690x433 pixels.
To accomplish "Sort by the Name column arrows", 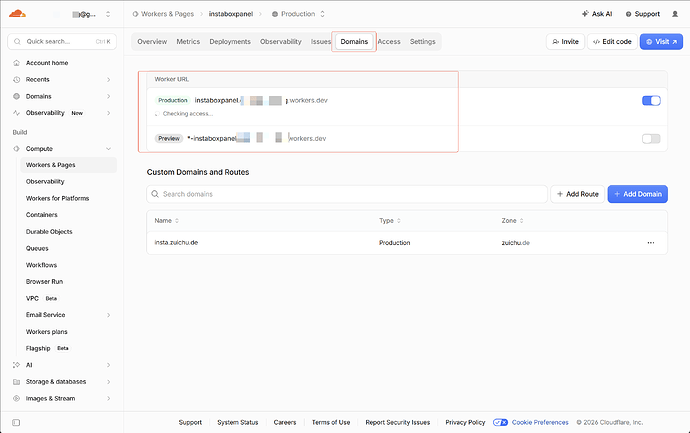I will [x=177, y=221].
